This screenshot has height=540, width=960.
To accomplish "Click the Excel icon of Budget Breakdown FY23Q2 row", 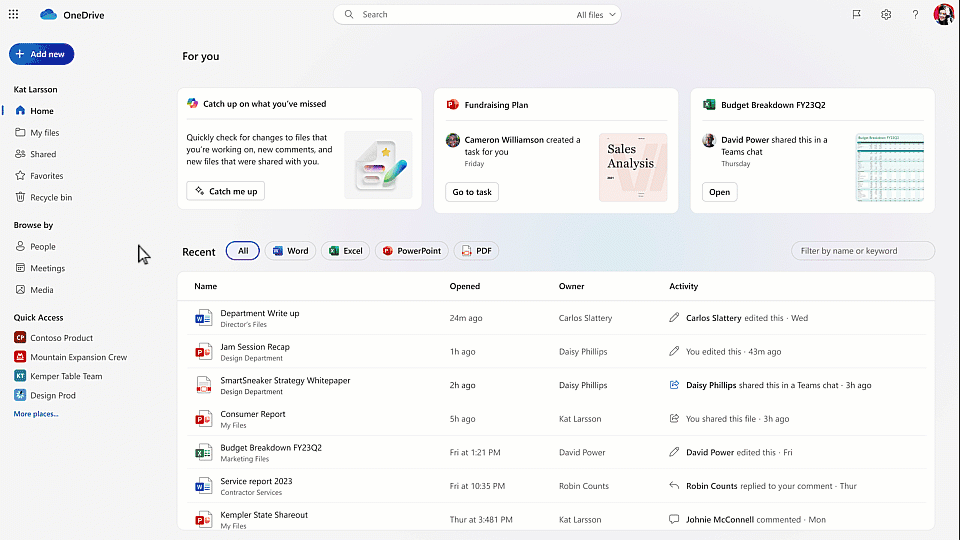I will point(203,452).
